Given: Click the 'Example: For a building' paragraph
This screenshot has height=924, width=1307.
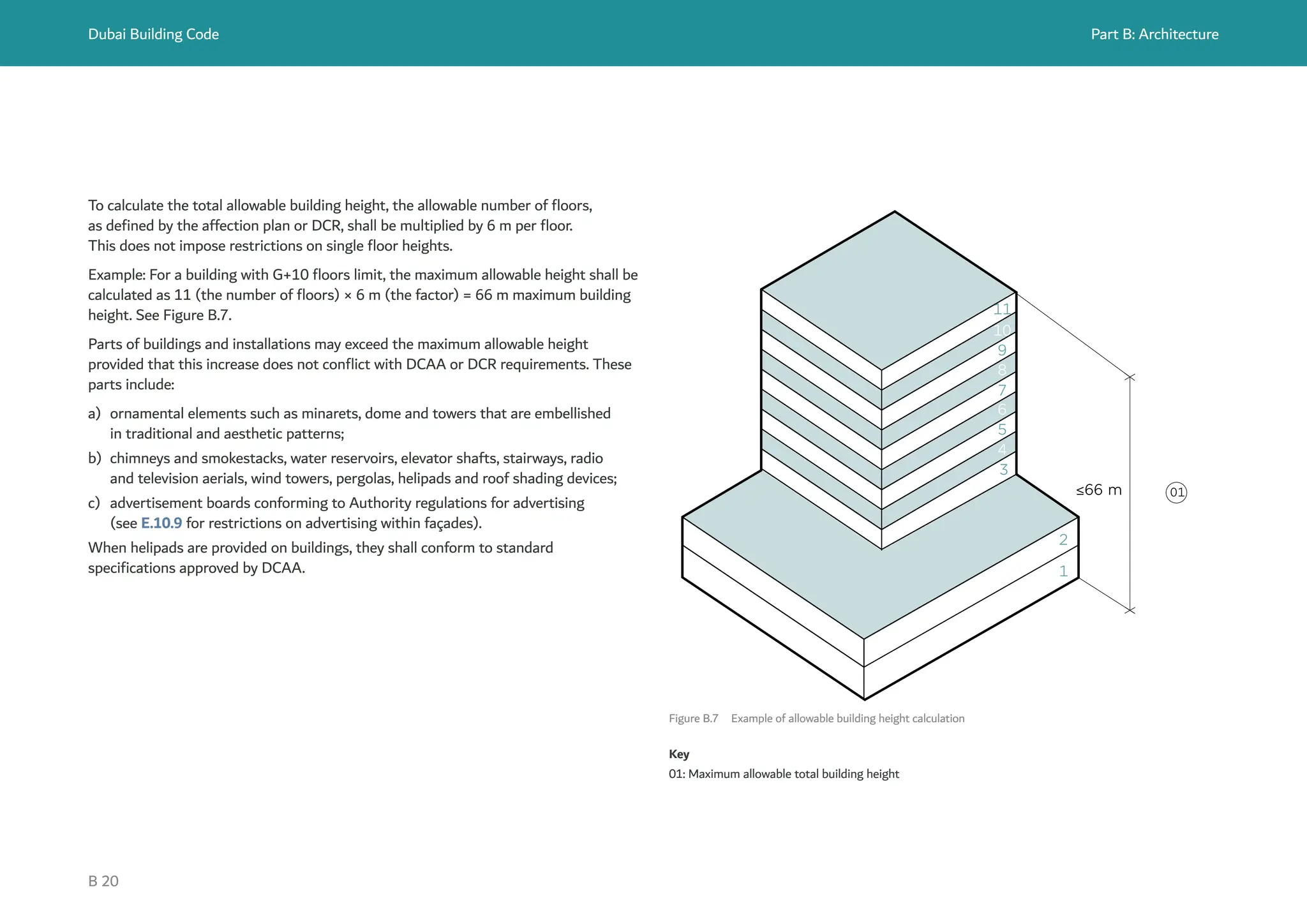Looking at the screenshot, I should [x=362, y=295].
